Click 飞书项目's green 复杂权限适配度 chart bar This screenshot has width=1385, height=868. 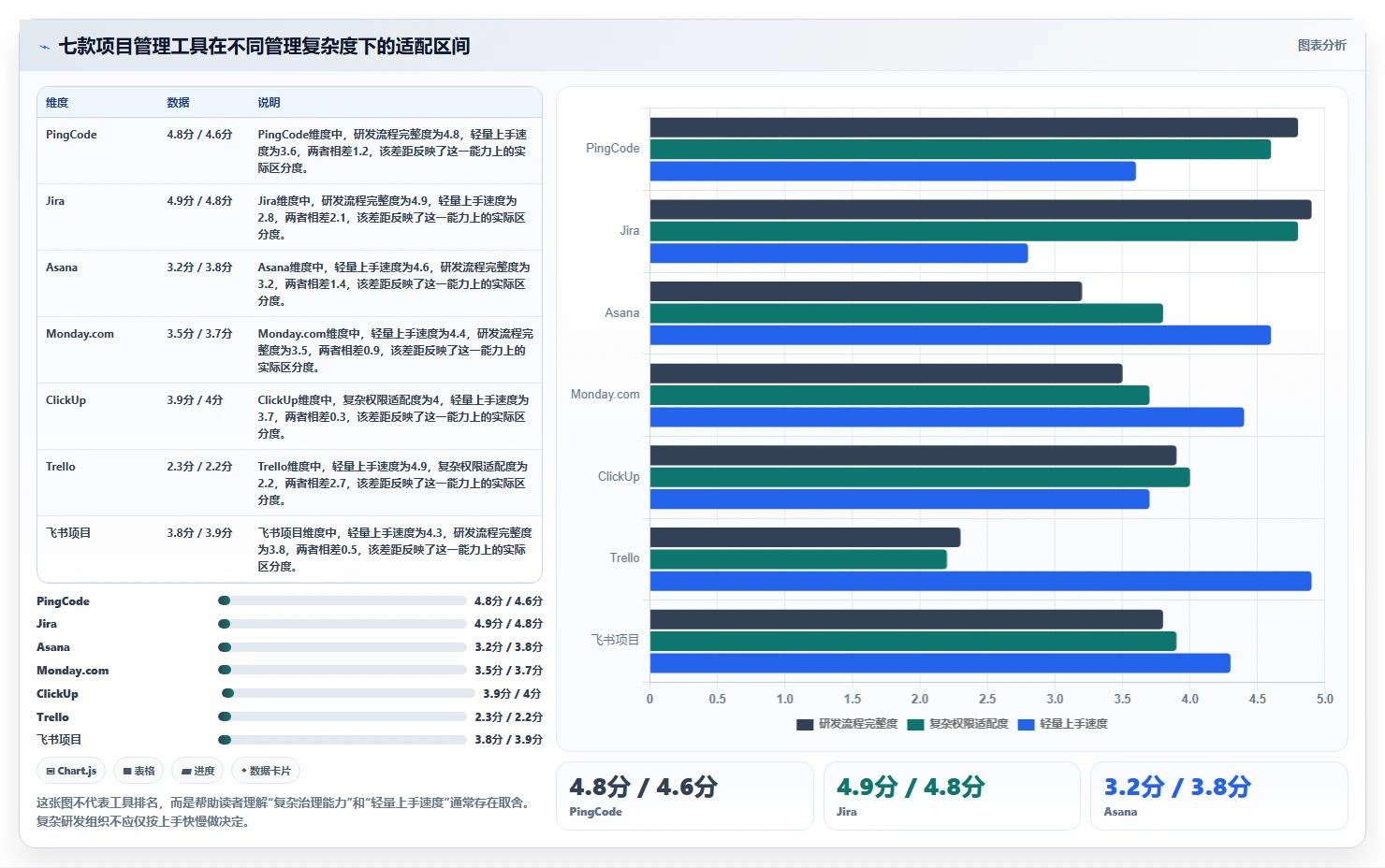click(912, 642)
